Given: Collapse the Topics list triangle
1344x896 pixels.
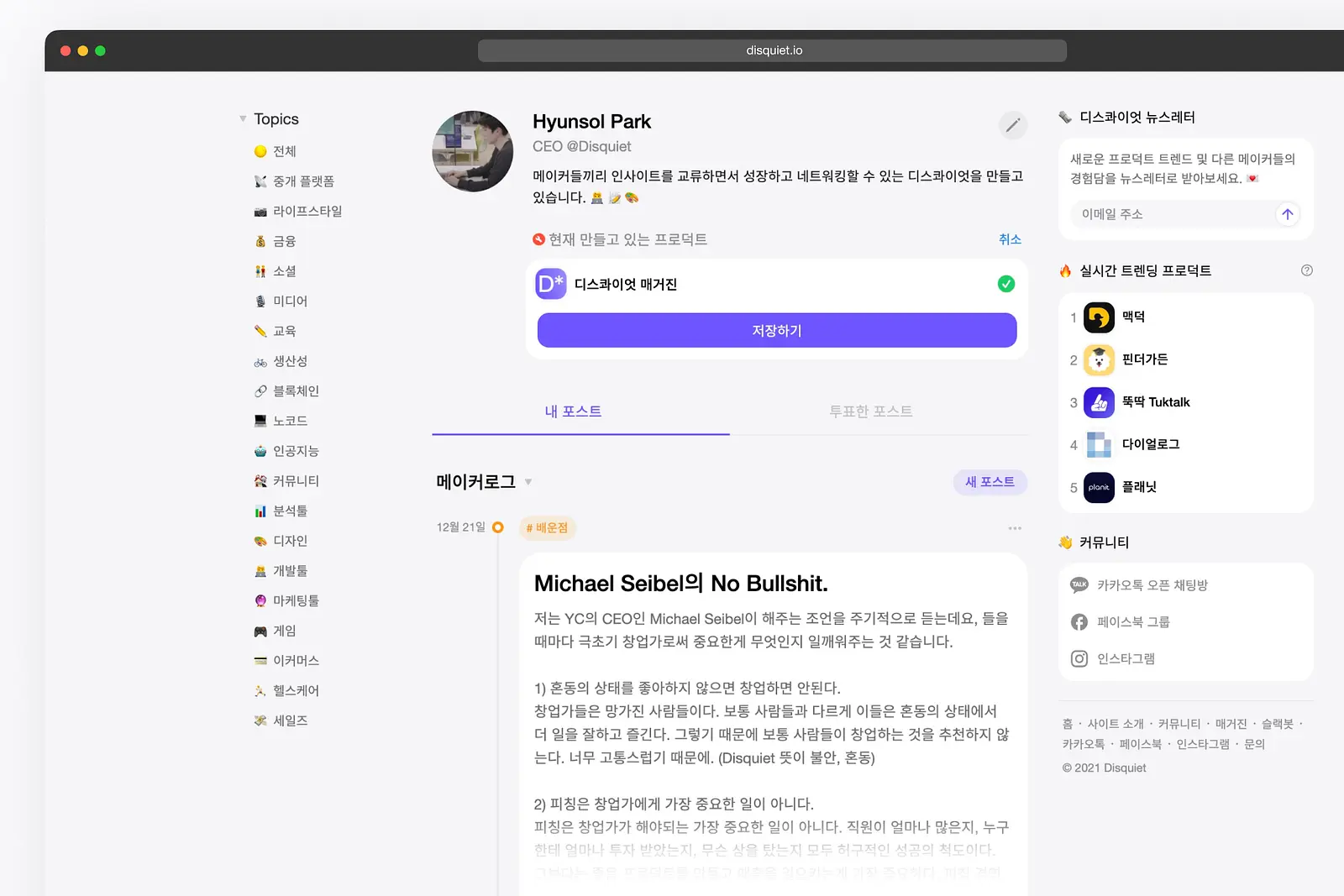Looking at the screenshot, I should click(243, 119).
